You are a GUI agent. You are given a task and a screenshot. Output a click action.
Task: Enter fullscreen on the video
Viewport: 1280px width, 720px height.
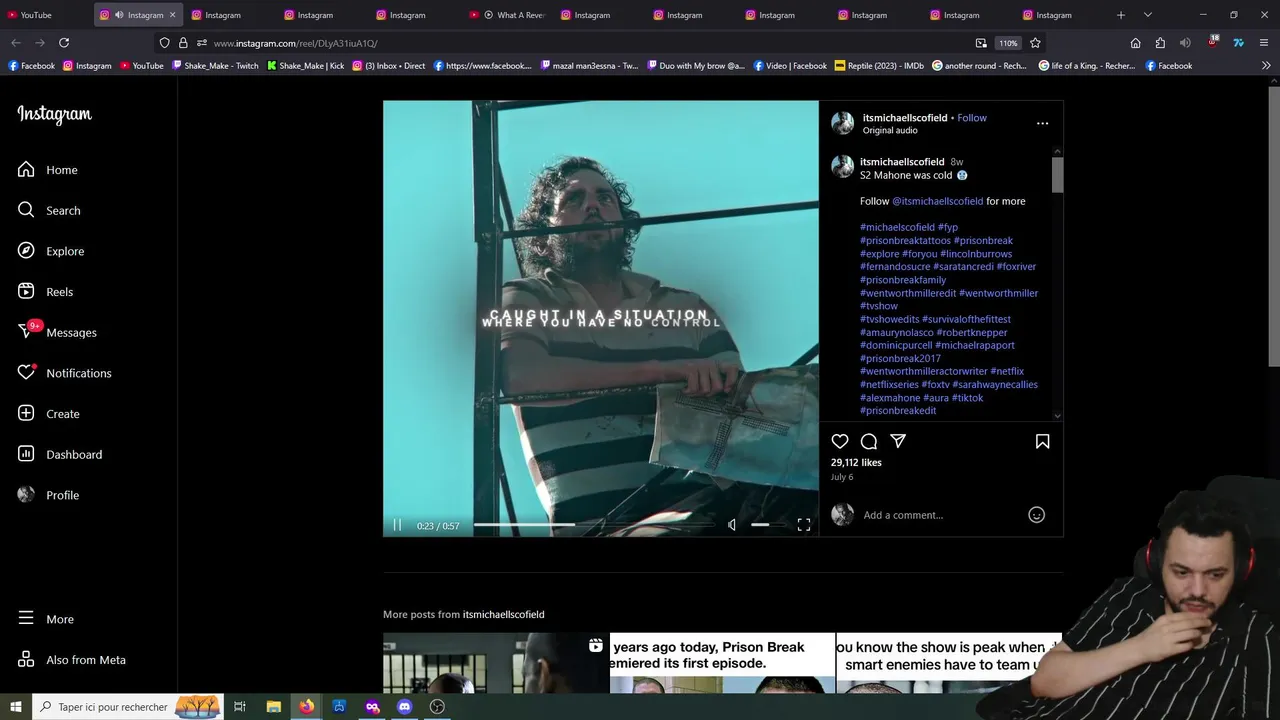click(x=803, y=525)
